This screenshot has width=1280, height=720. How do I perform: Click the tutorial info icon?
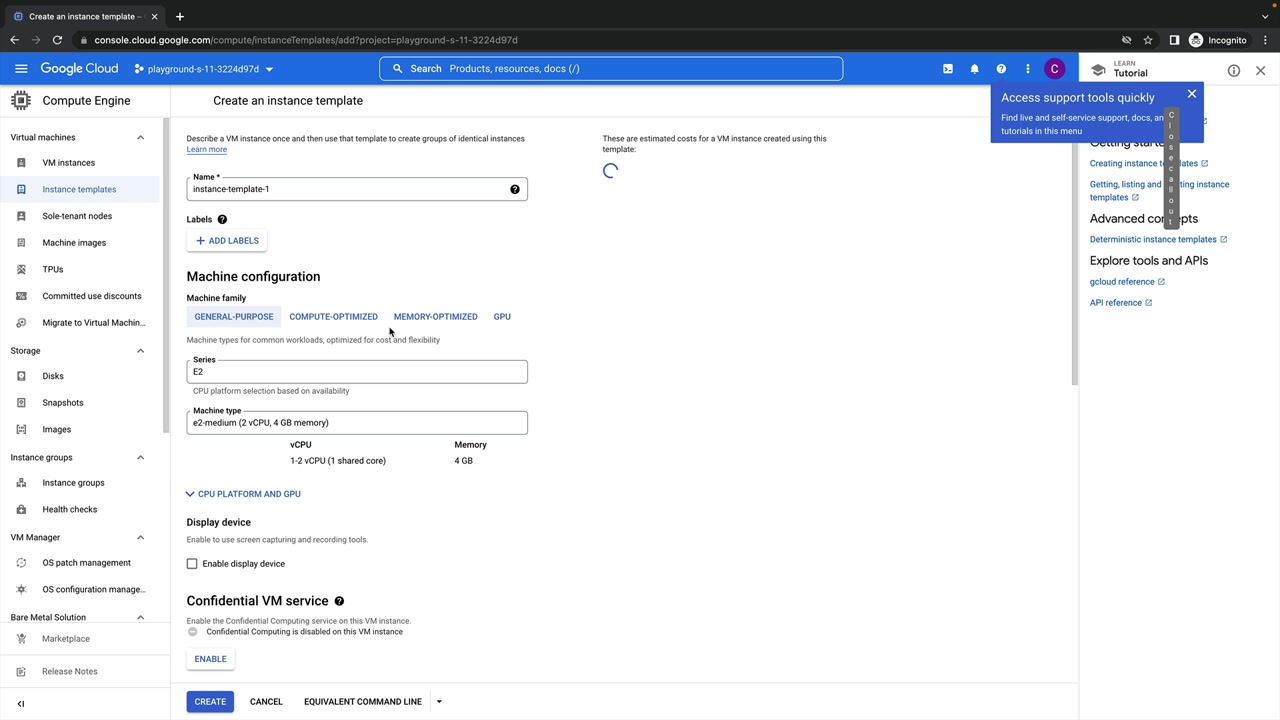pos(1233,71)
